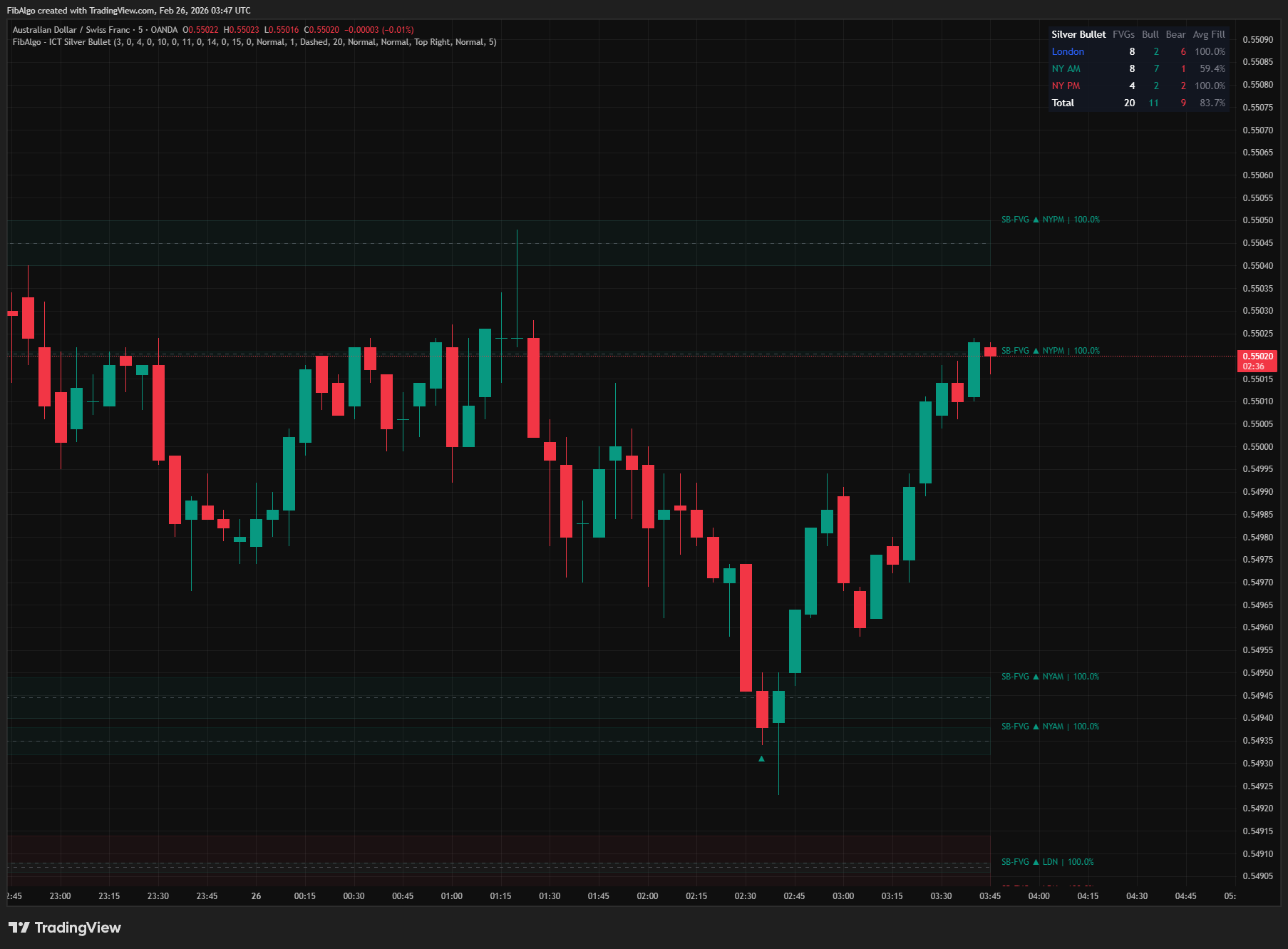The image size is (1288, 949).
Task: Click the Avg Fill column header
Action: tap(1209, 34)
